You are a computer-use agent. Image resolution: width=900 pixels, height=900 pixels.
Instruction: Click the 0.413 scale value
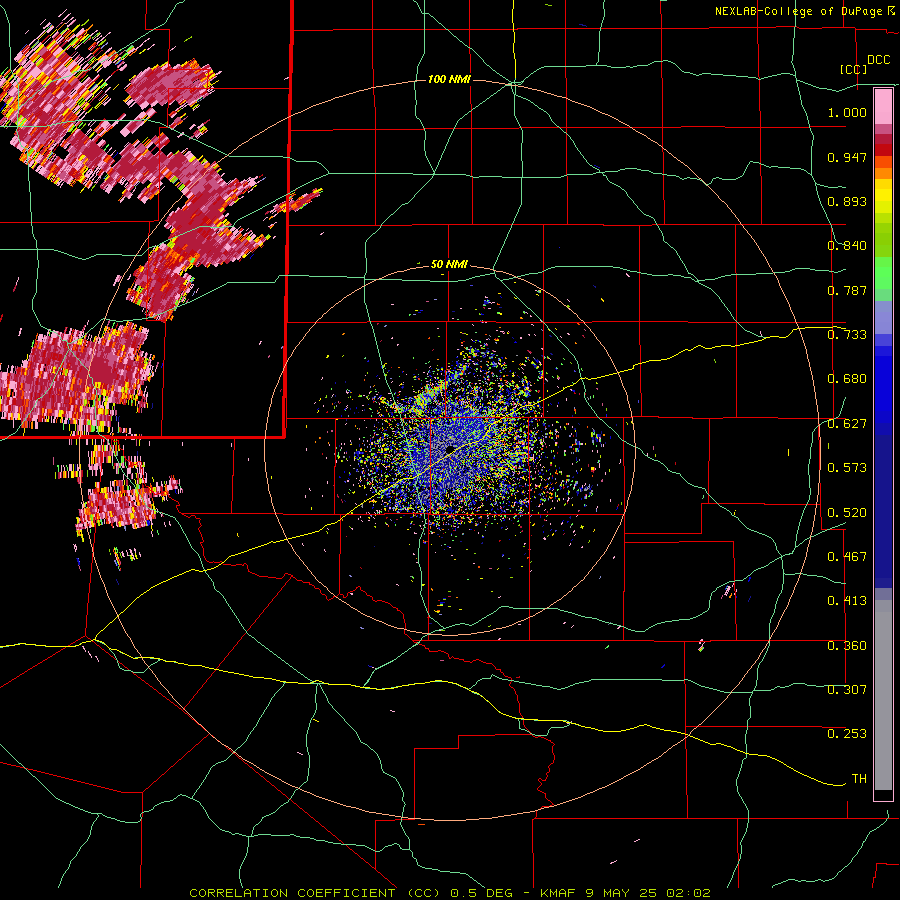pyautogui.click(x=847, y=601)
